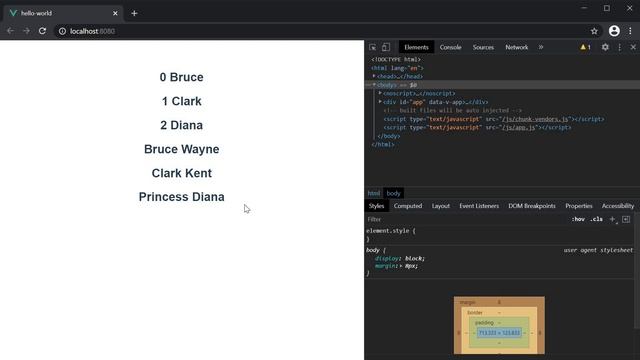The height and width of the screenshot is (360, 640).
Task: Click the '2 Diana' heading
Action: pyautogui.click(x=182, y=125)
